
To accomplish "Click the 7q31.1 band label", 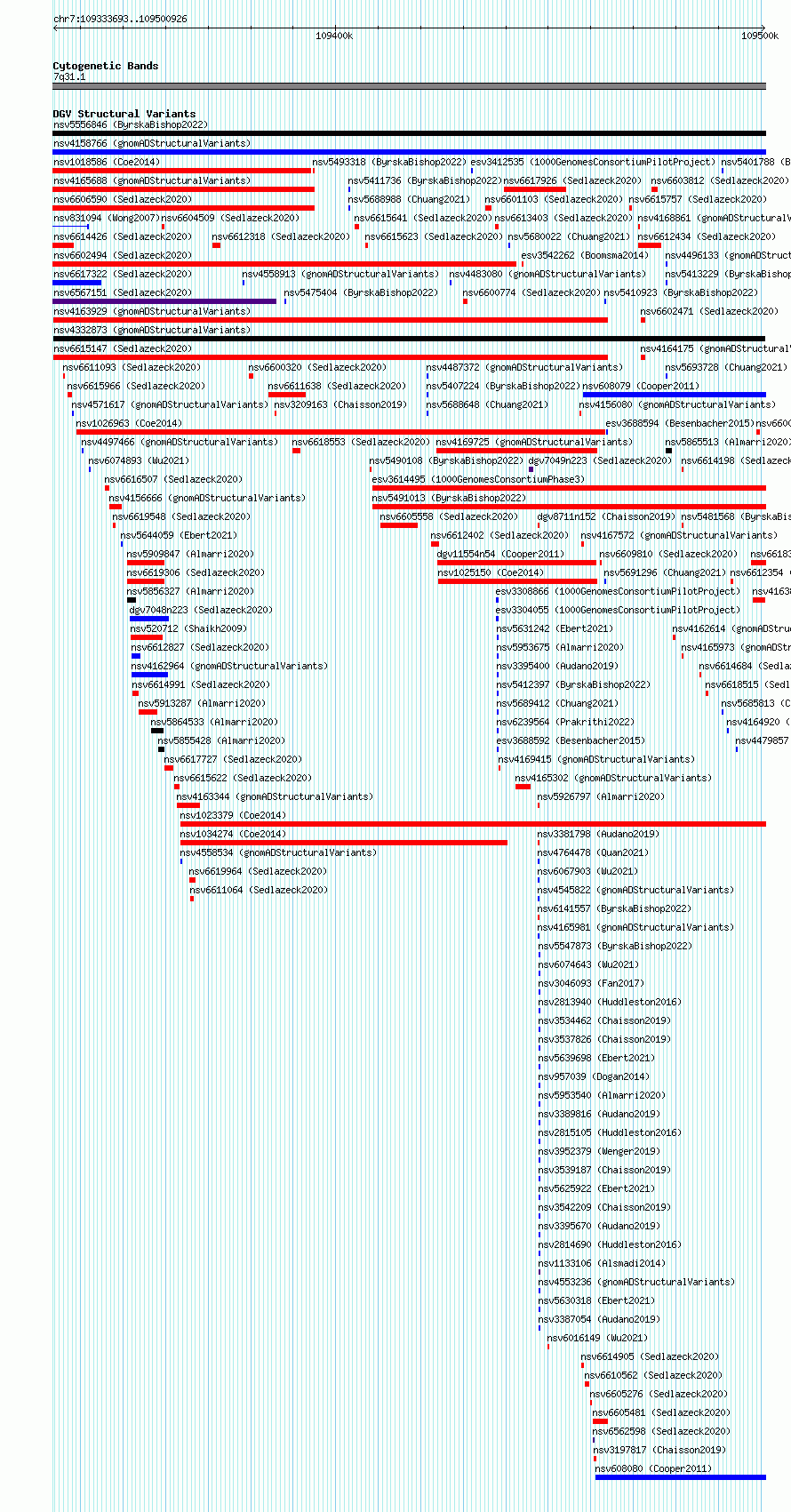I will 69,77.
